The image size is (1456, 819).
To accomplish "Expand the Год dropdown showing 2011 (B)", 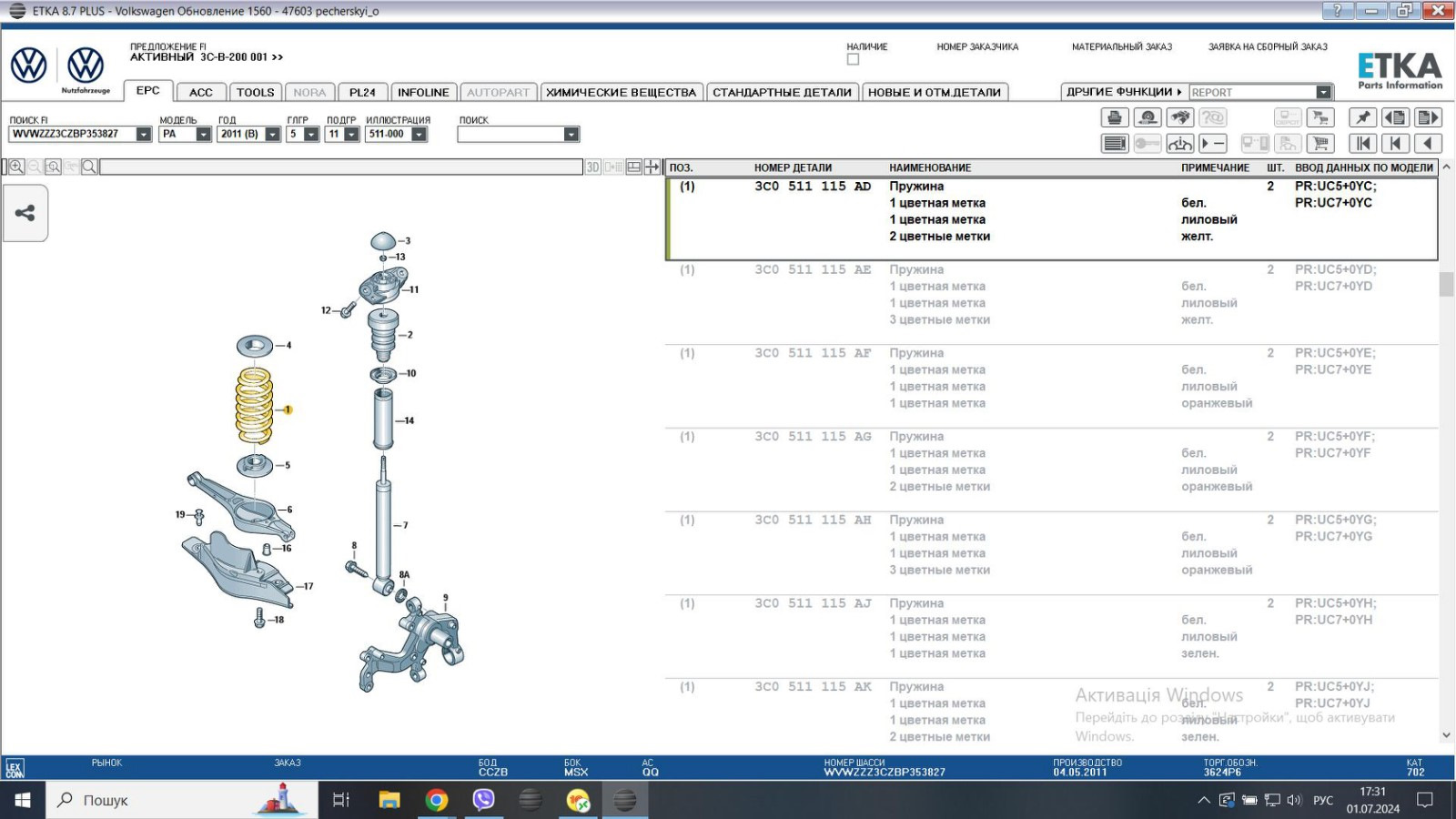I will tap(272, 135).
